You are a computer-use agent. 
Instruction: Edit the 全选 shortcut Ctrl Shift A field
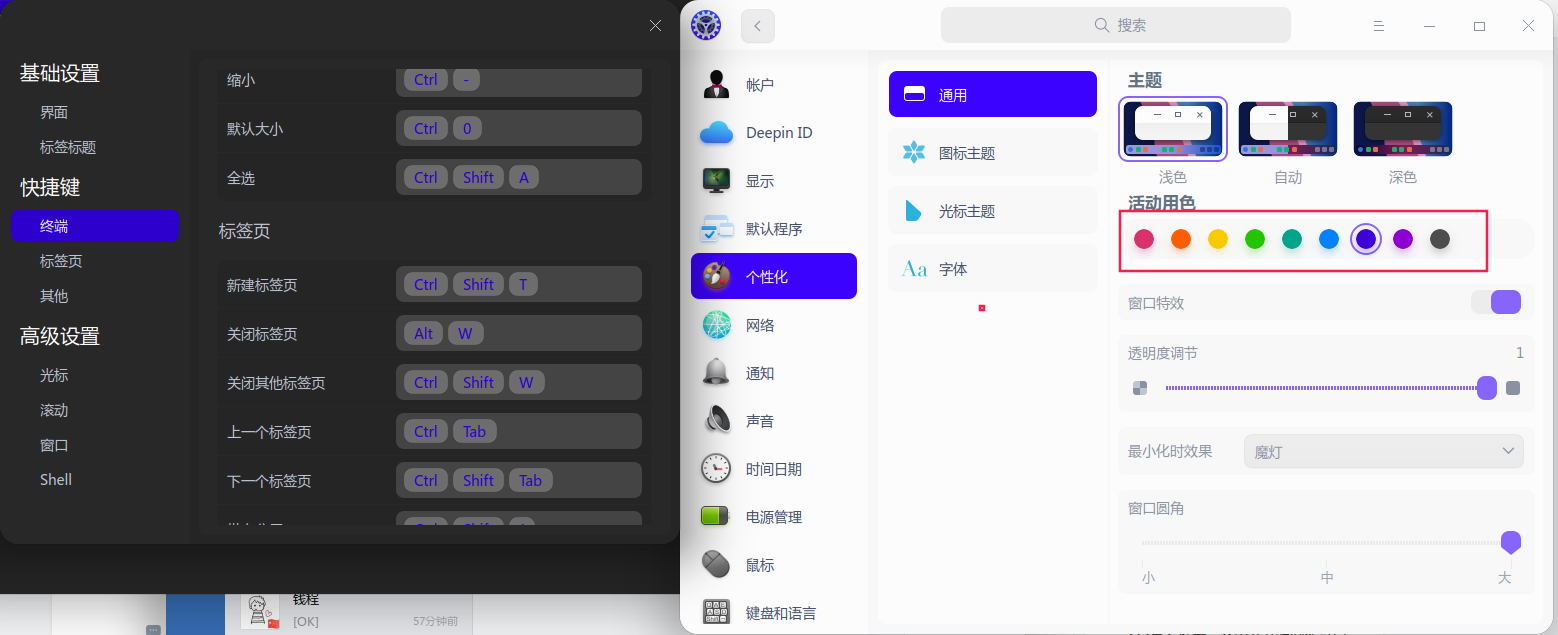pos(519,178)
